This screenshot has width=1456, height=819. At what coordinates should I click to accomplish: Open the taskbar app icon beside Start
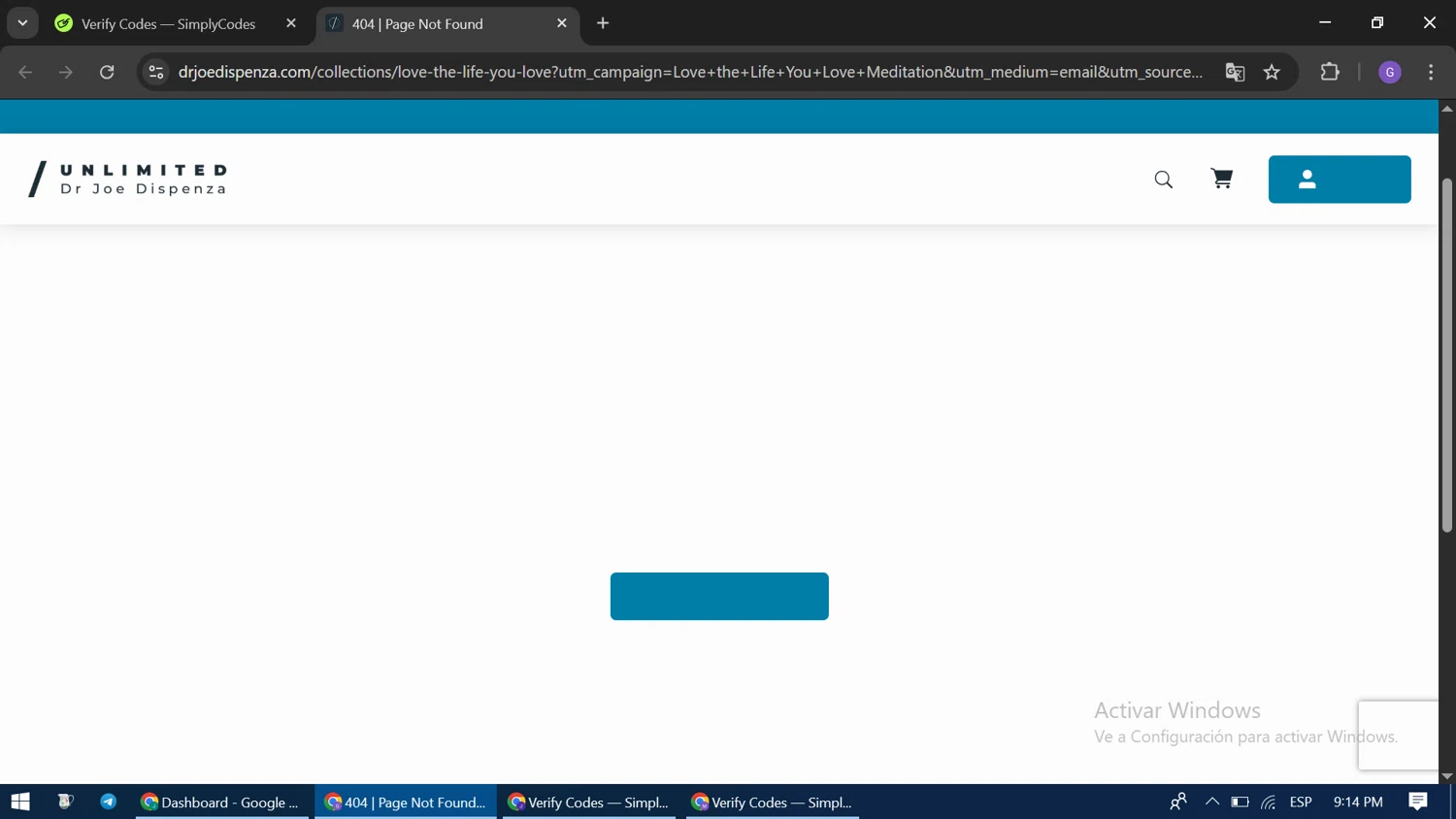(x=65, y=802)
